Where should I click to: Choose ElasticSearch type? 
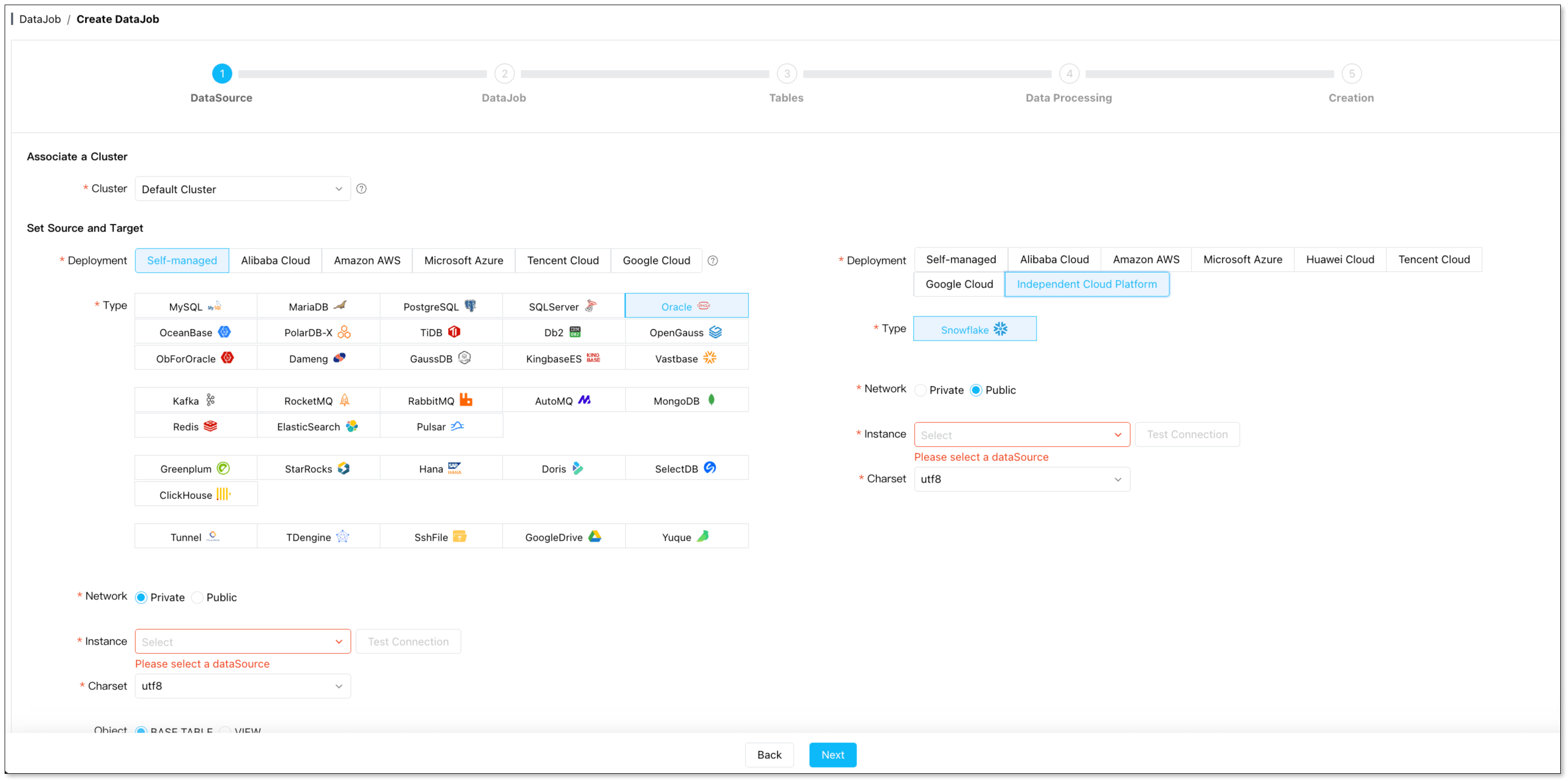tap(318, 426)
